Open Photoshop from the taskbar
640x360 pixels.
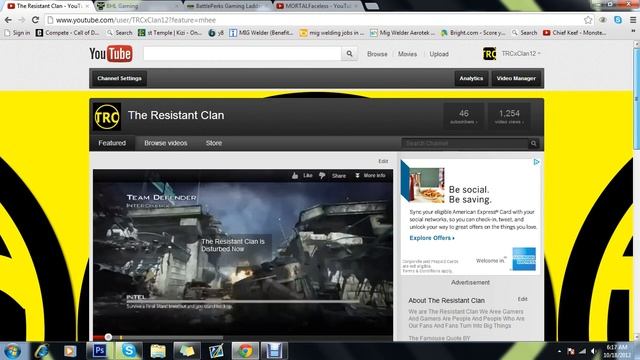click(100, 351)
